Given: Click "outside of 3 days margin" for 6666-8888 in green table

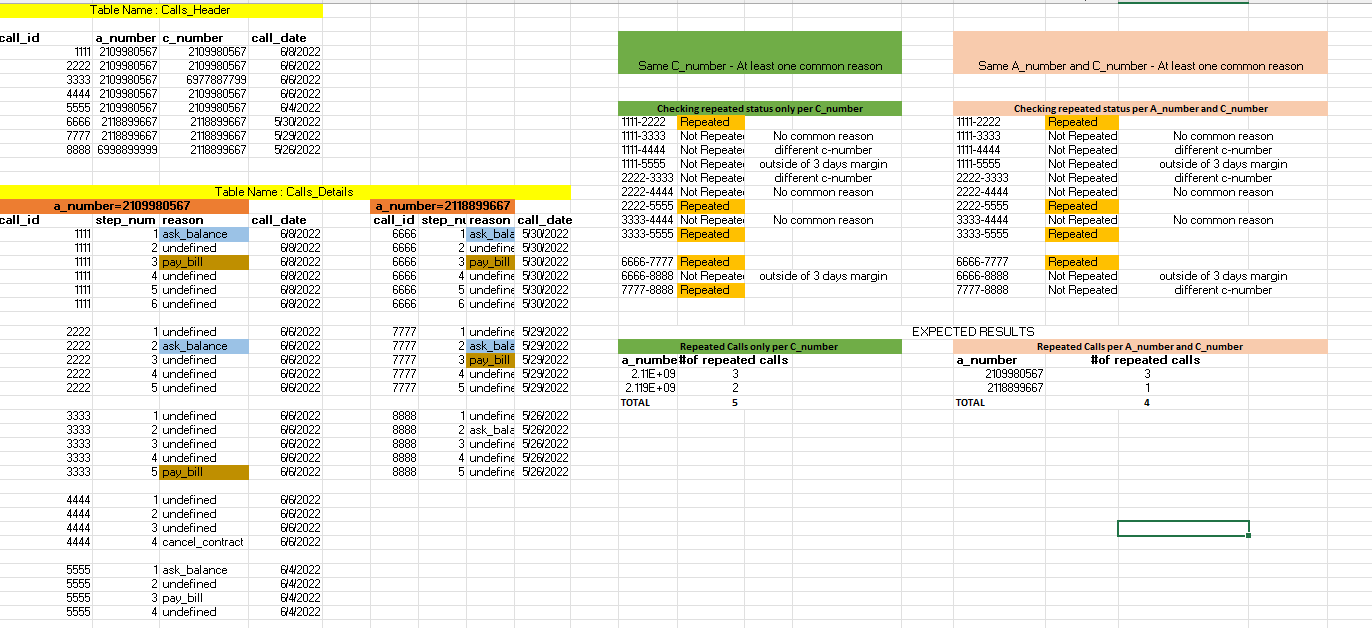Looking at the screenshot, I should pos(823,276).
